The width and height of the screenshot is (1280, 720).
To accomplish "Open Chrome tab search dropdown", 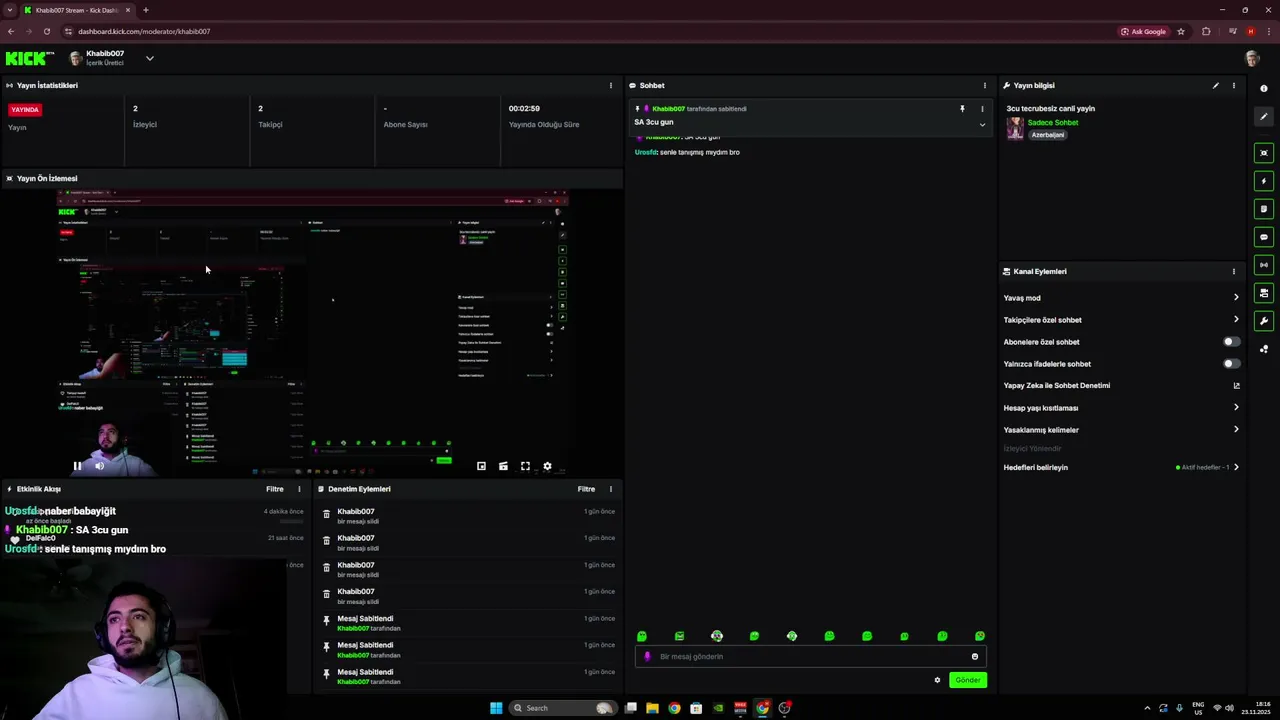I will coord(10,10).
